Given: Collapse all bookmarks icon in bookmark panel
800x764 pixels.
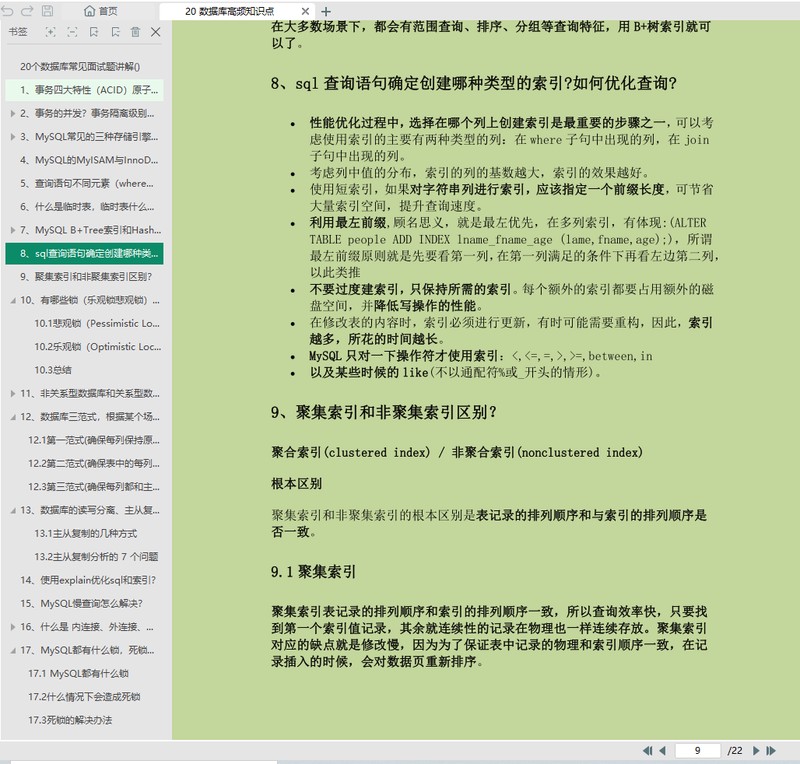Looking at the screenshot, I should [x=72, y=32].
